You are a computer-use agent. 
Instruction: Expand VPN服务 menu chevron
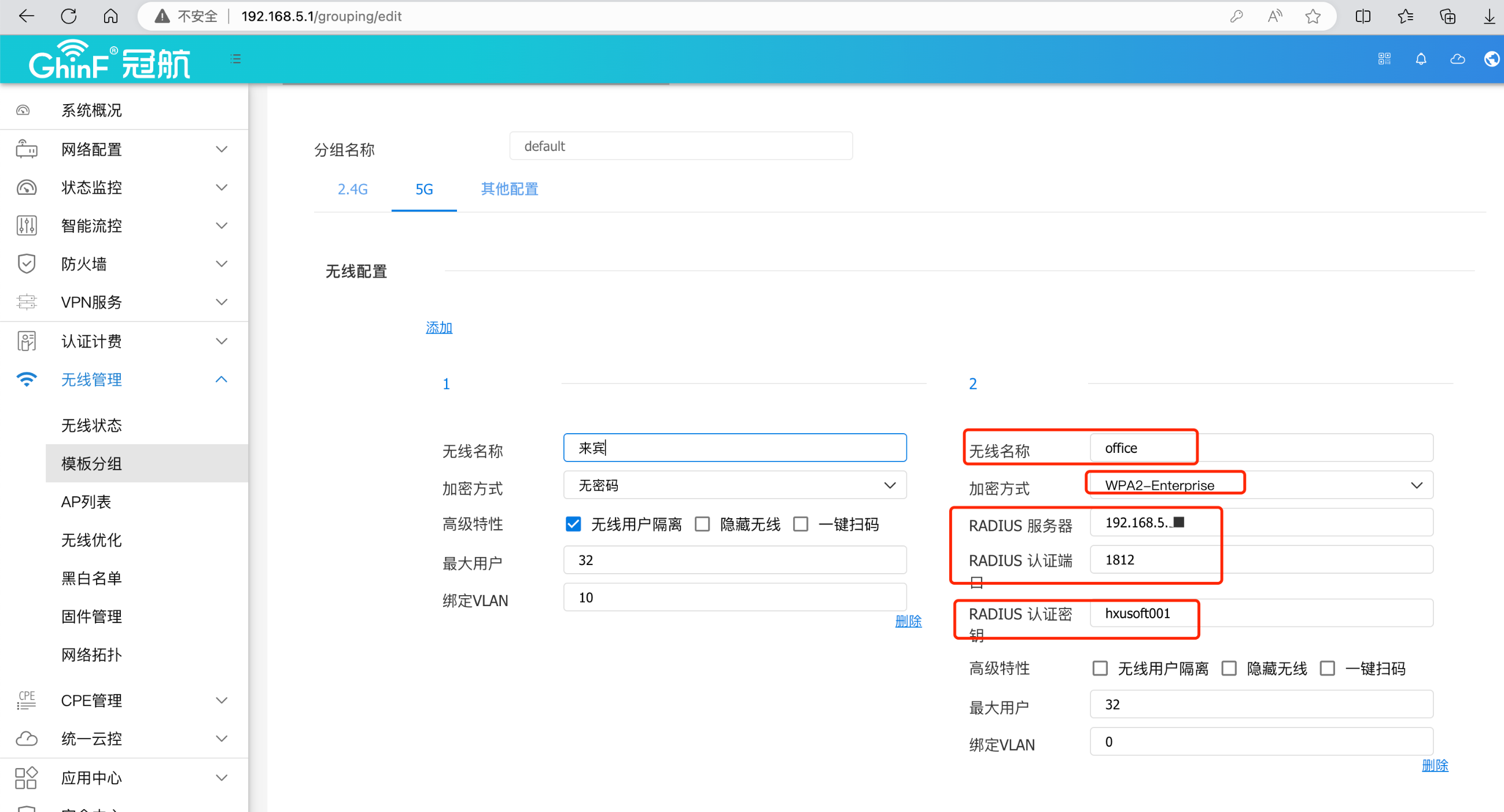tap(222, 302)
